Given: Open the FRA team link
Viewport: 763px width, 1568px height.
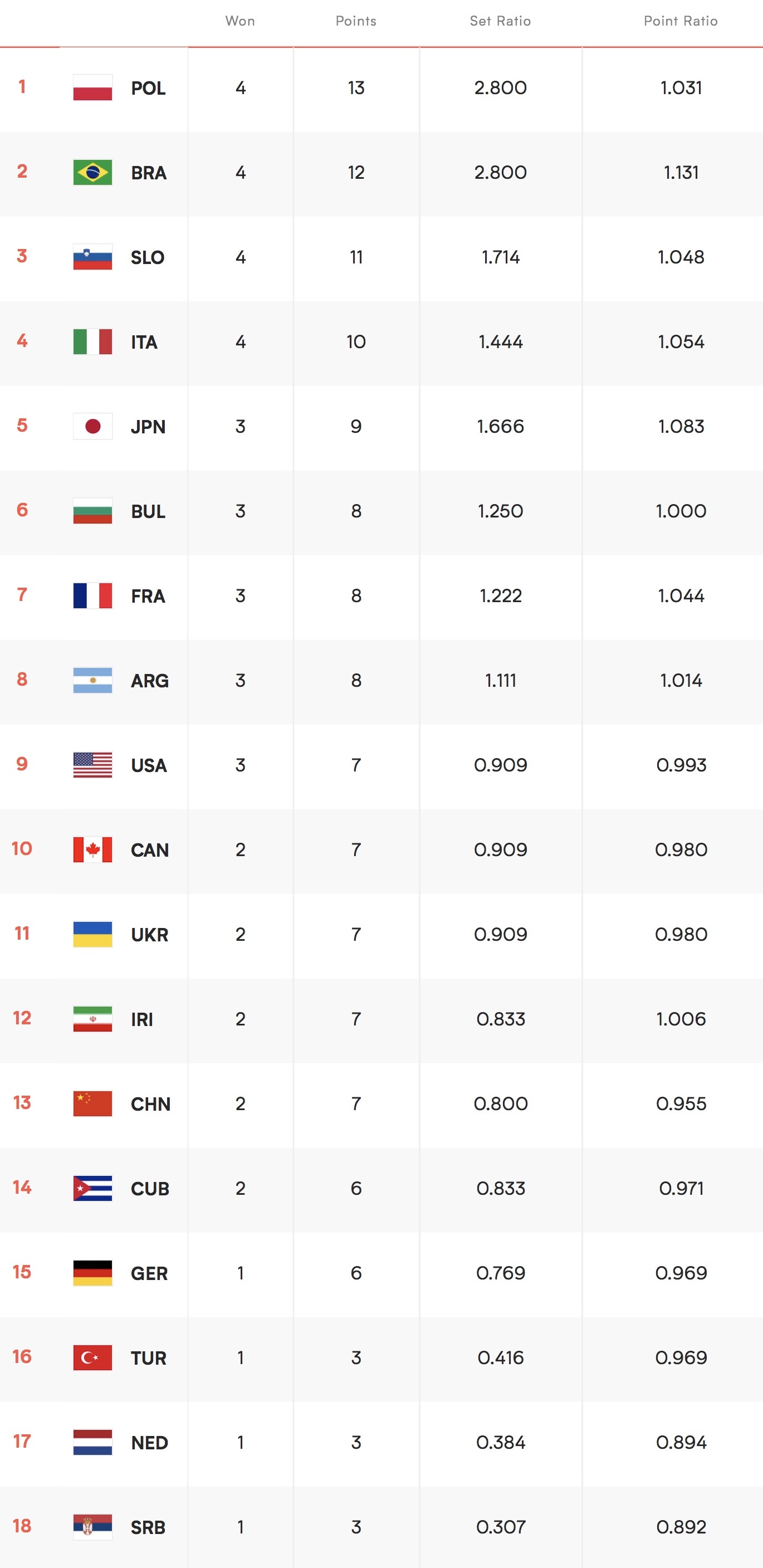Looking at the screenshot, I should point(149,596).
